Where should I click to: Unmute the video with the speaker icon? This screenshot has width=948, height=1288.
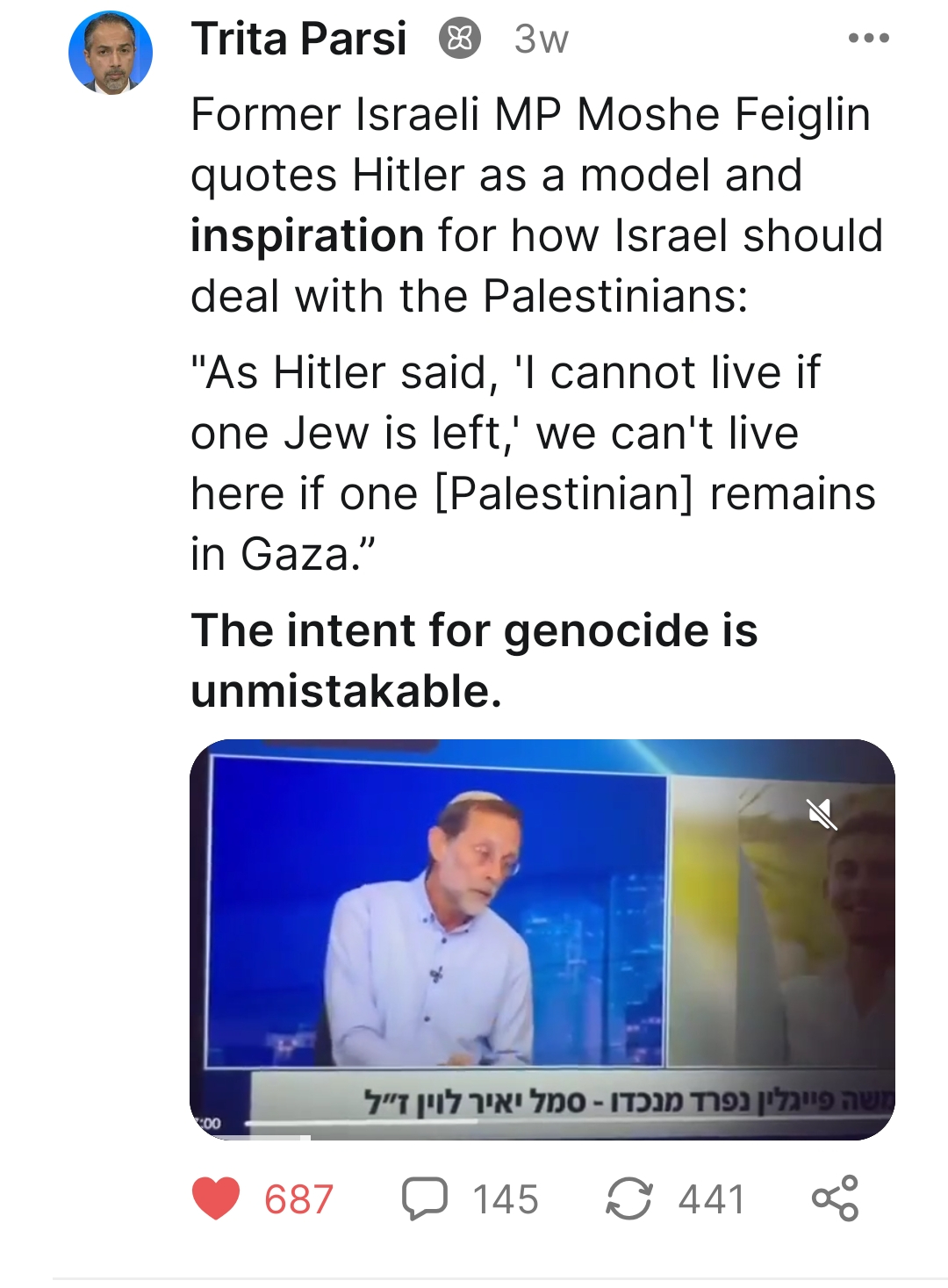822,815
